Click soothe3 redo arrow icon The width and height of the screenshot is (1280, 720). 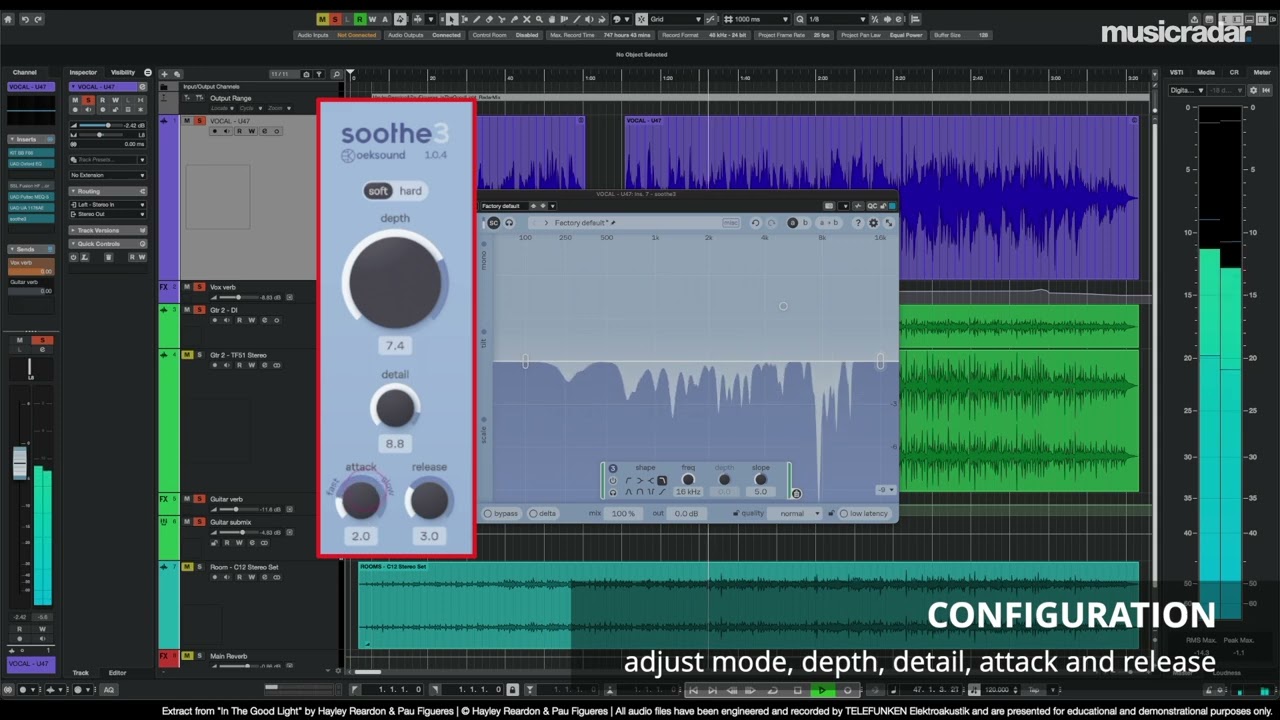(772, 223)
